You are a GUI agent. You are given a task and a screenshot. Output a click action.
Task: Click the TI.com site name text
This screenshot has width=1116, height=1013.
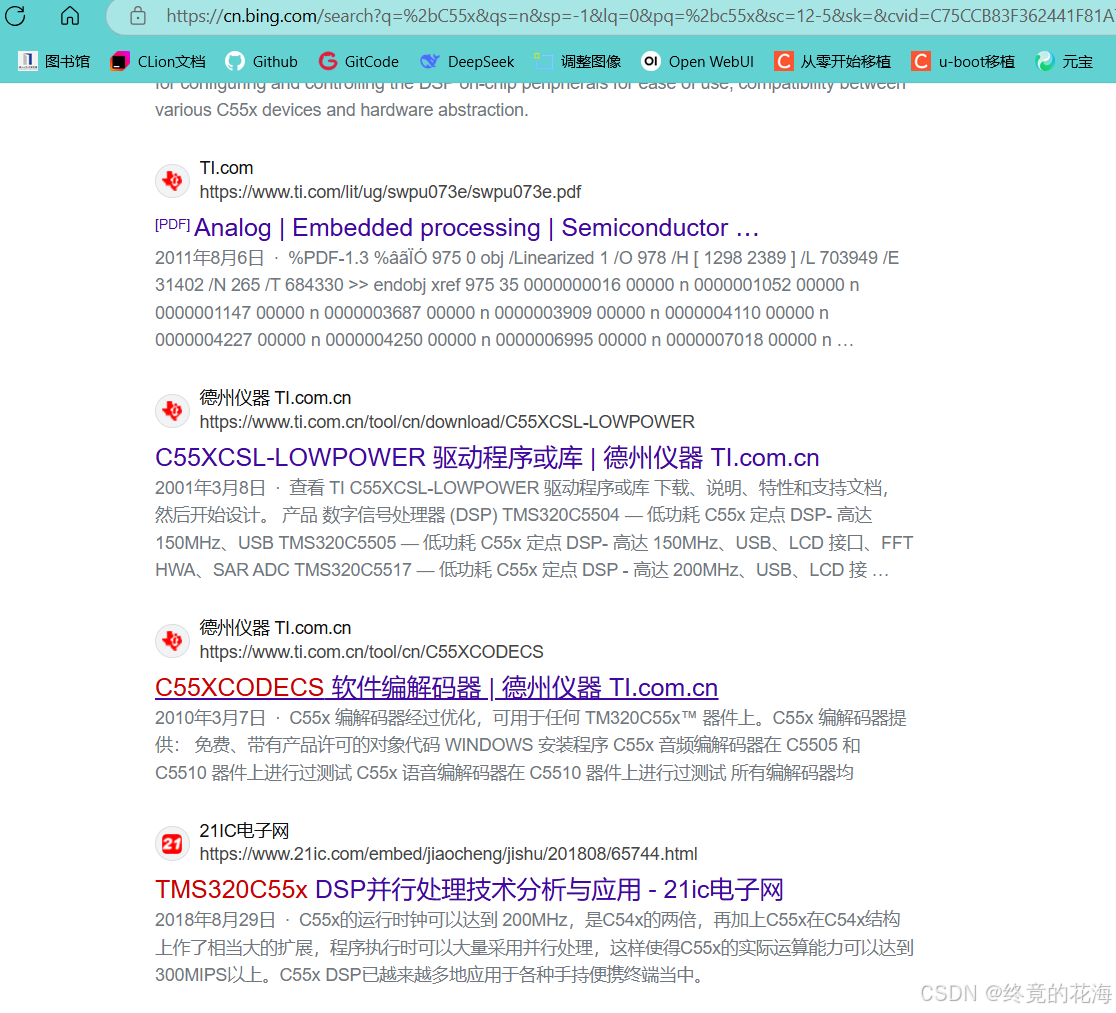(x=226, y=168)
